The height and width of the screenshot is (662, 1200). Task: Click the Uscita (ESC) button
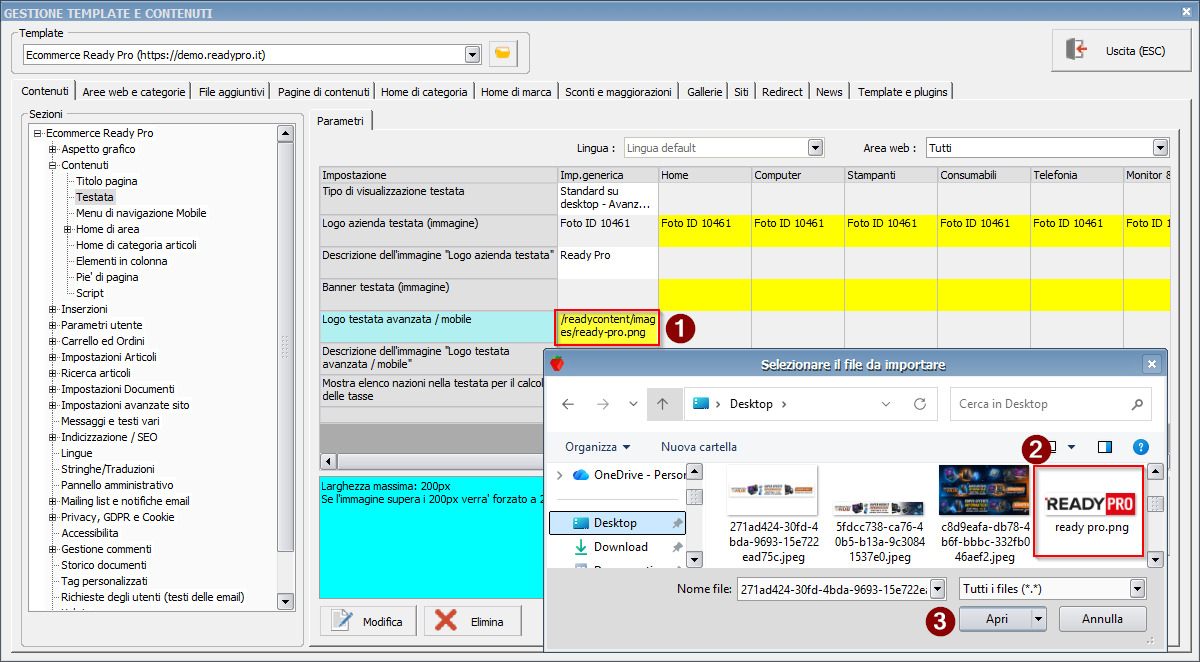coord(1120,50)
